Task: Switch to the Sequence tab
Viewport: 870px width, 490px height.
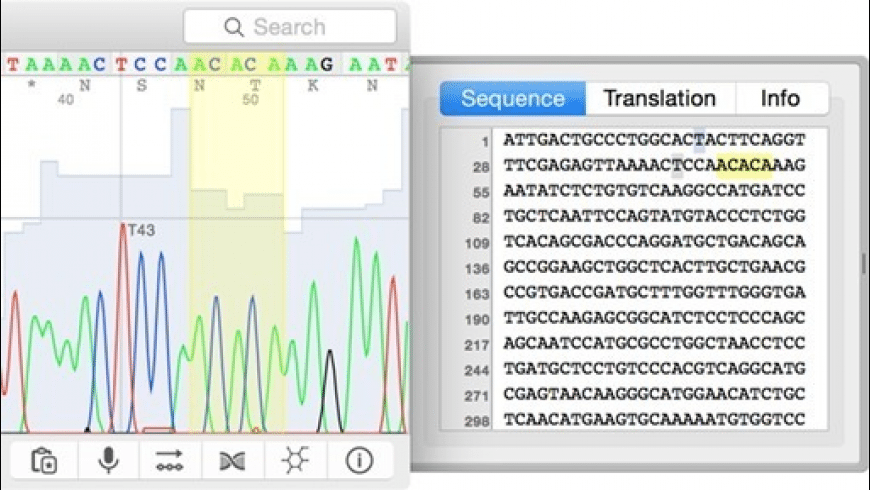Action: [513, 98]
